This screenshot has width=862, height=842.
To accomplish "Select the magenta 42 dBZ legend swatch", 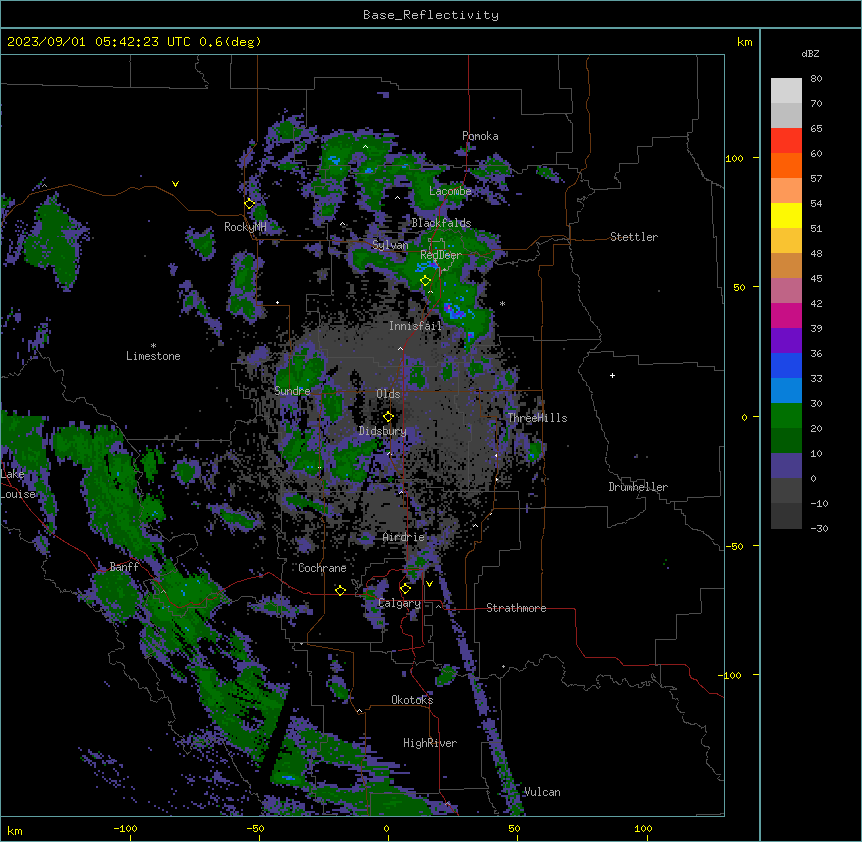I will click(x=786, y=315).
